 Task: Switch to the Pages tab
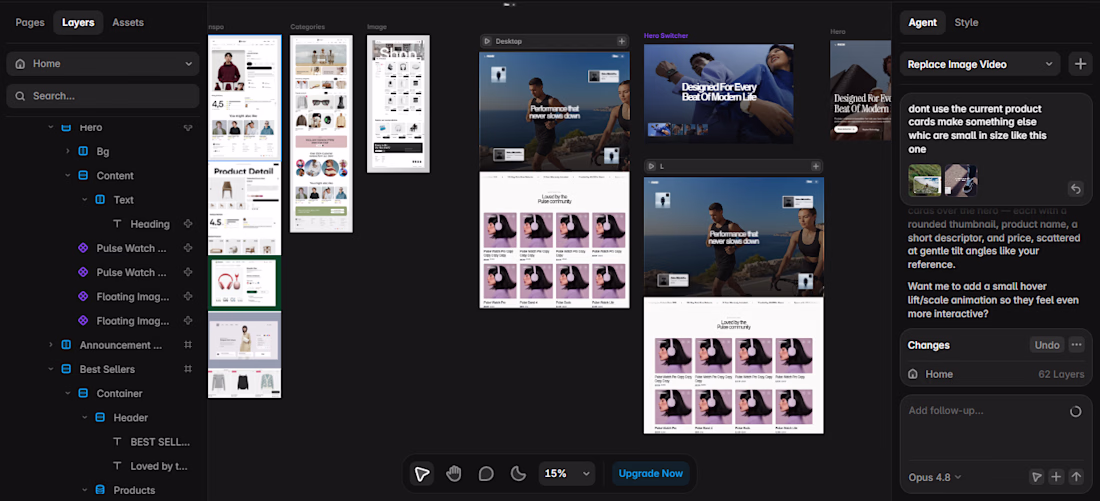pyautogui.click(x=30, y=22)
